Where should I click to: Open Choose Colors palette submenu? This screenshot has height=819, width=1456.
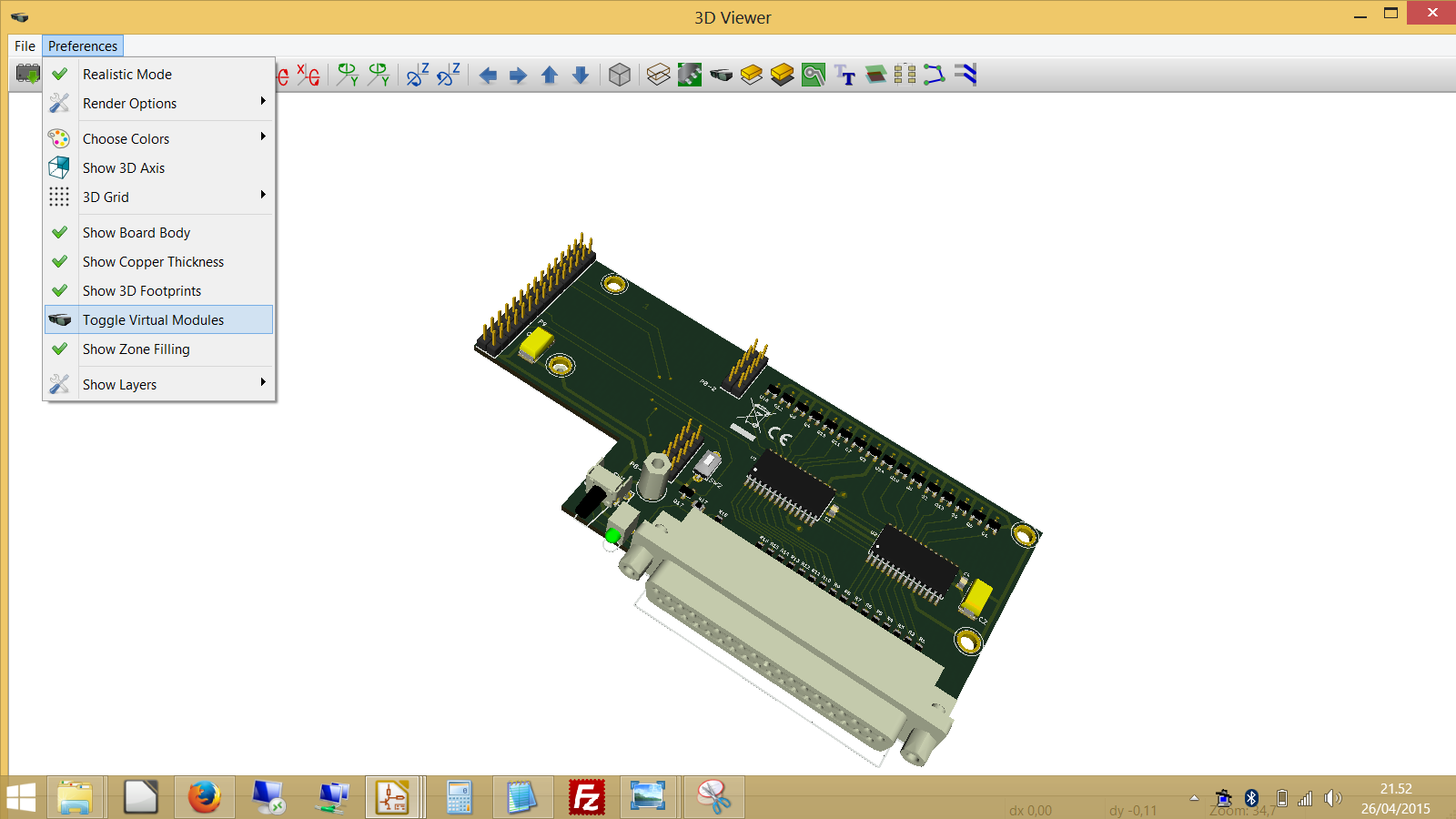point(126,139)
